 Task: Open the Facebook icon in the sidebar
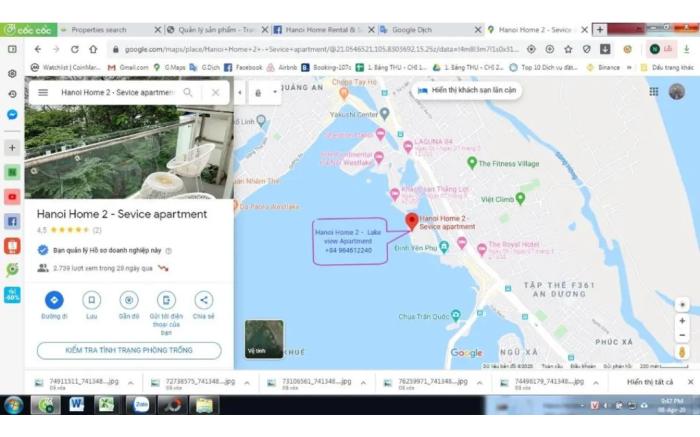point(12,221)
